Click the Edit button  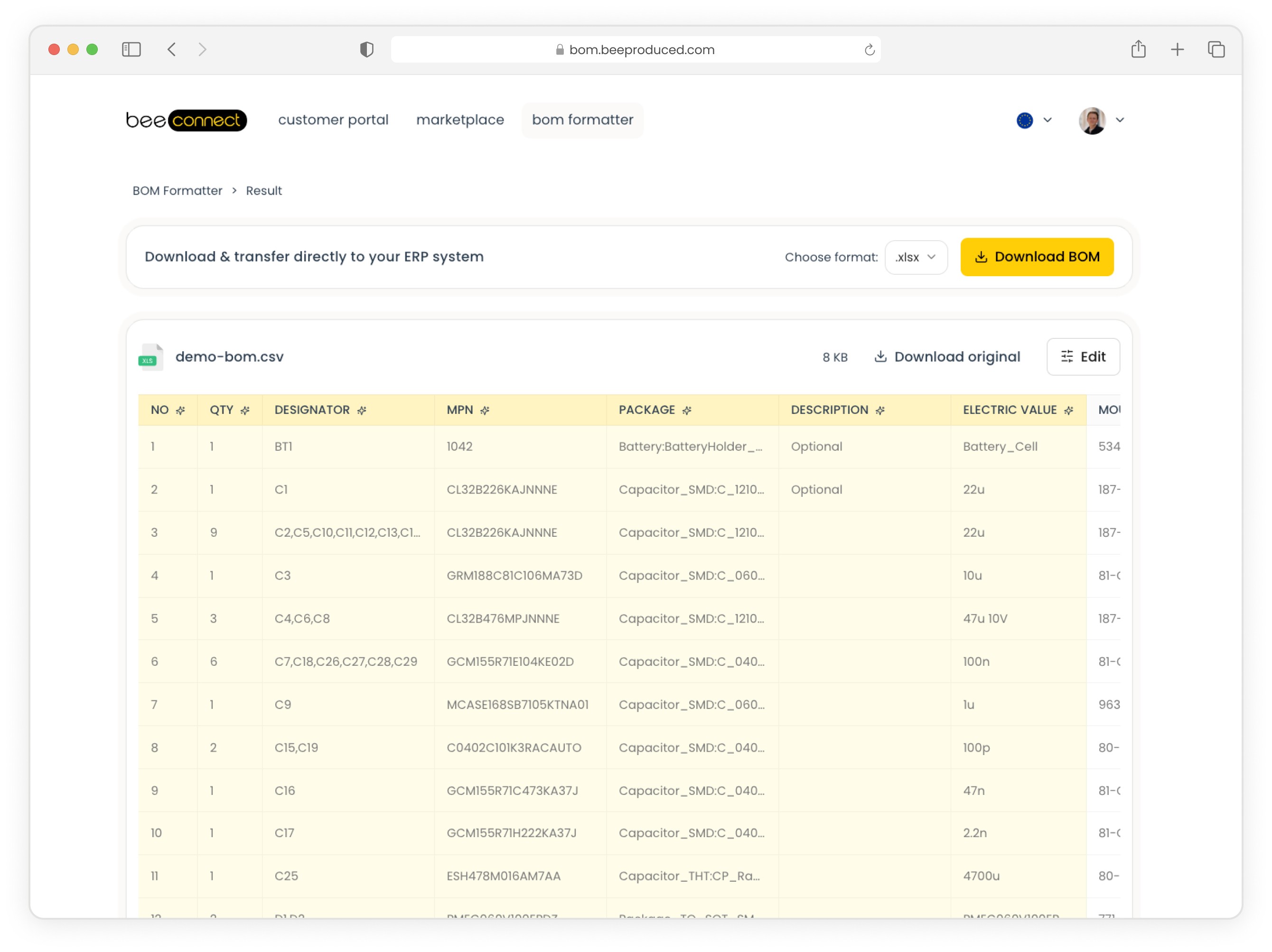click(1083, 357)
